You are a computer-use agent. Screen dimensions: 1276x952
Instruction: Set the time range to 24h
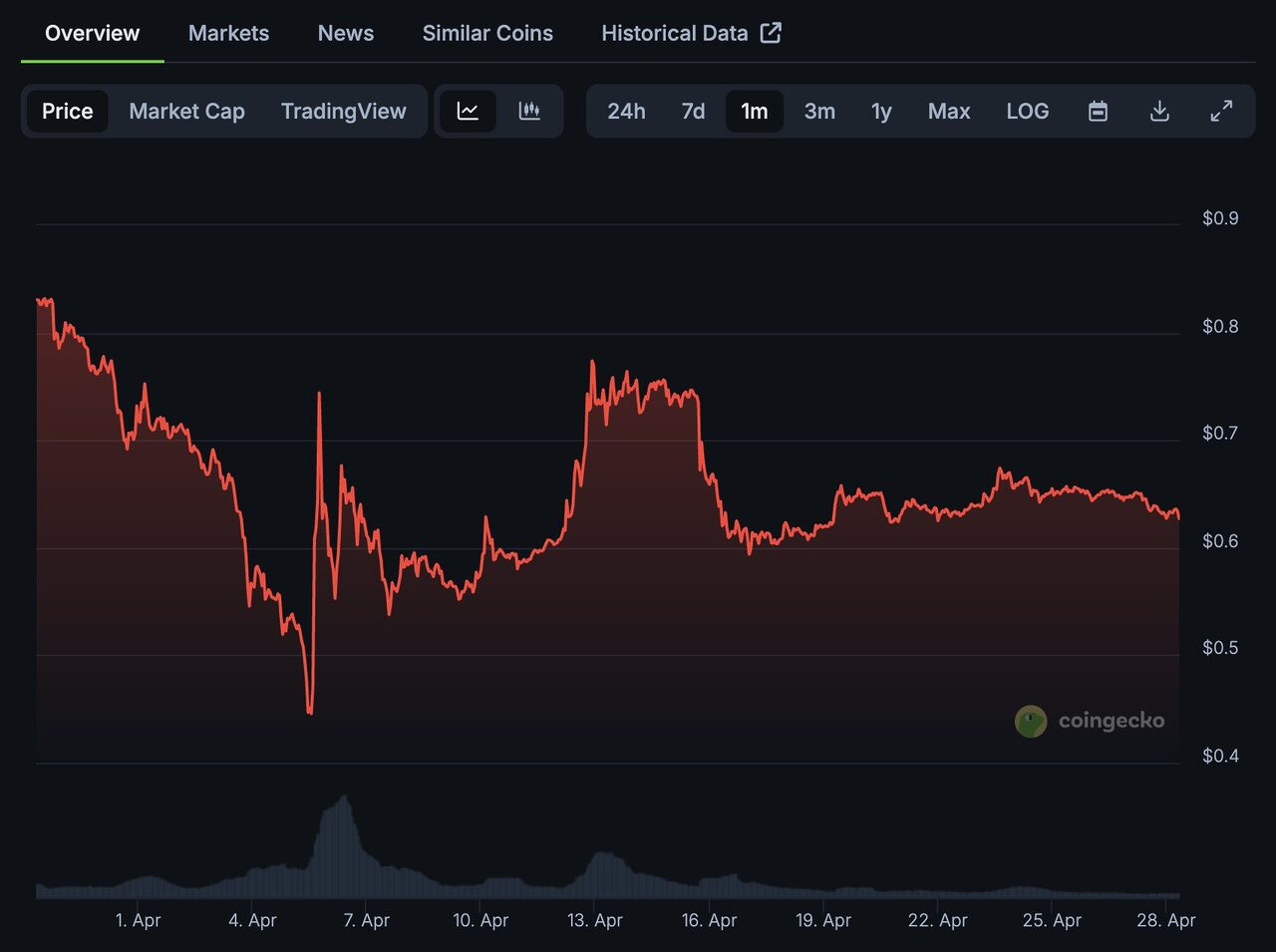[x=626, y=111]
